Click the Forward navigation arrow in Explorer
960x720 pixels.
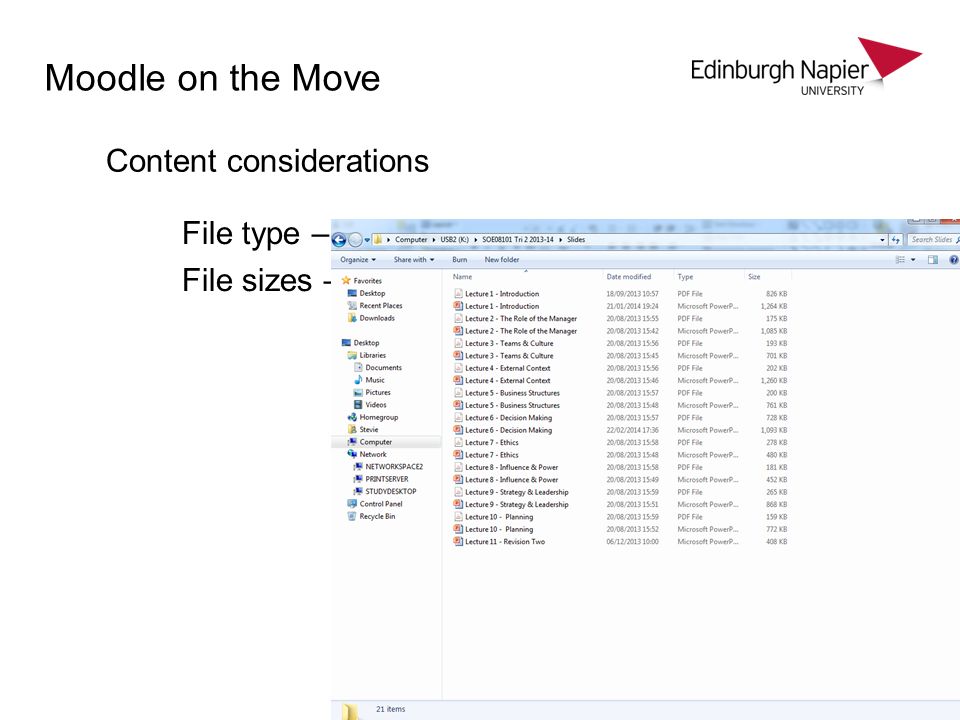point(355,240)
